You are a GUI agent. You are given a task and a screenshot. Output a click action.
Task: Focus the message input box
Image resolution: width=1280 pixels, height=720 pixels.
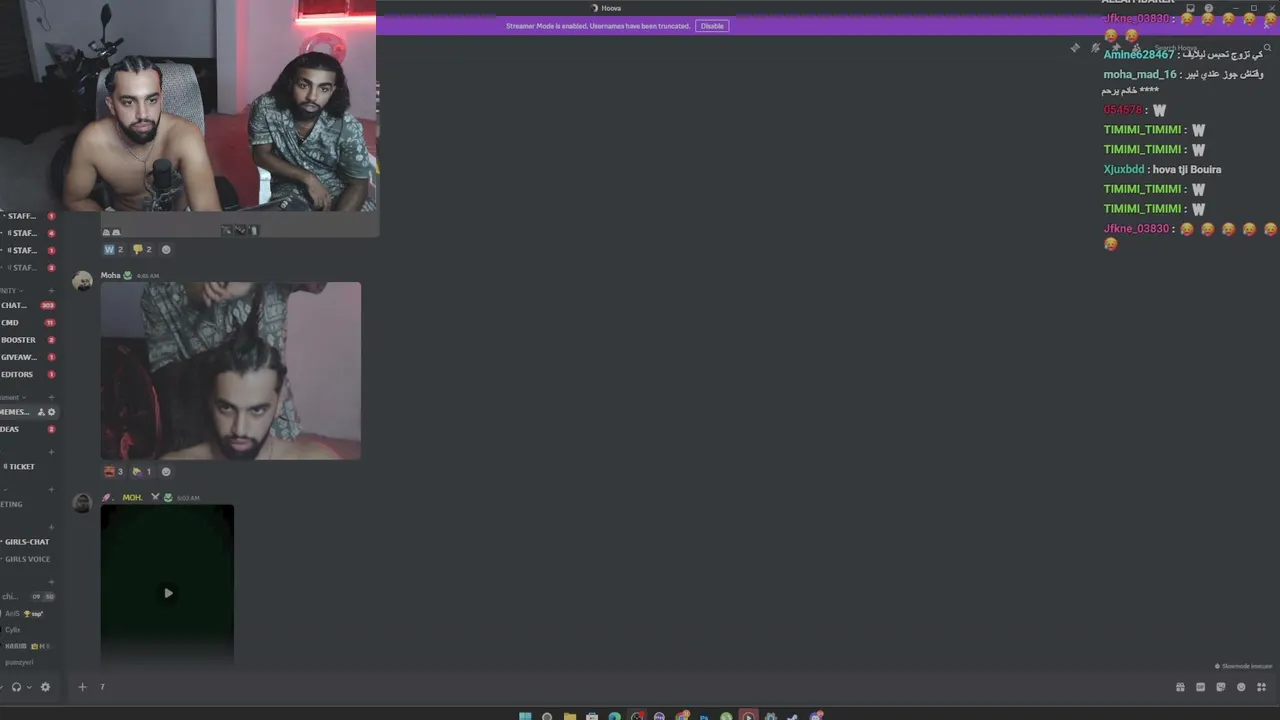(x=630, y=687)
